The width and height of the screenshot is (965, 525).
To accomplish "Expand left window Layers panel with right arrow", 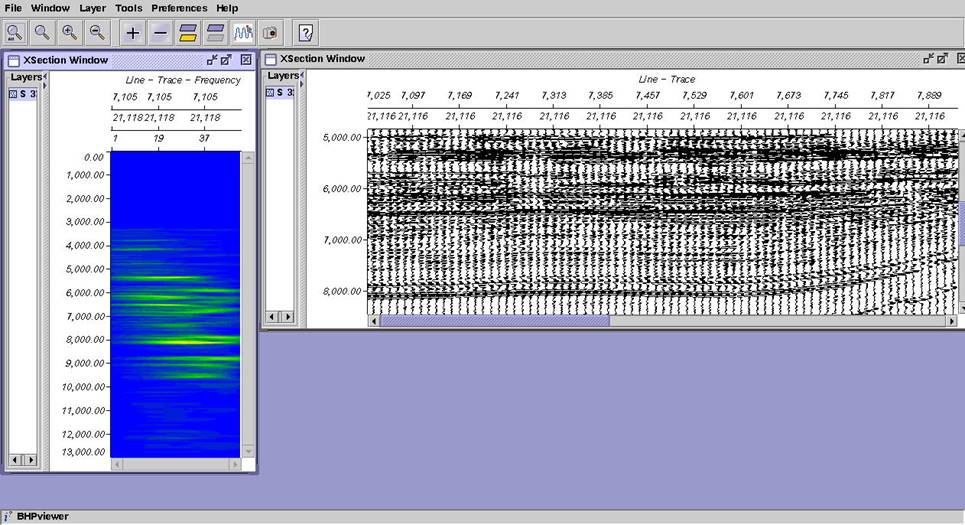I will click(45, 84).
